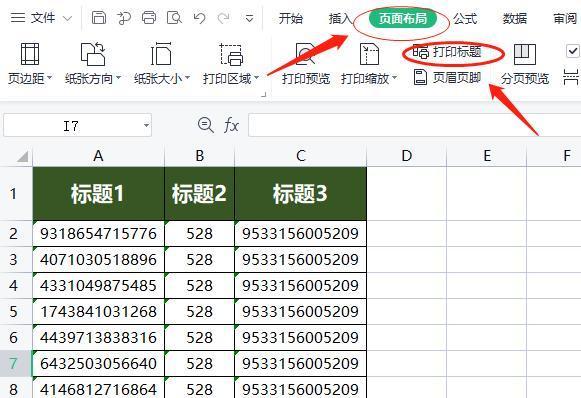Screen dimensions: 581x398
Task: Open the Name Box dropdown arrow
Action: pyautogui.click(x=146, y=126)
